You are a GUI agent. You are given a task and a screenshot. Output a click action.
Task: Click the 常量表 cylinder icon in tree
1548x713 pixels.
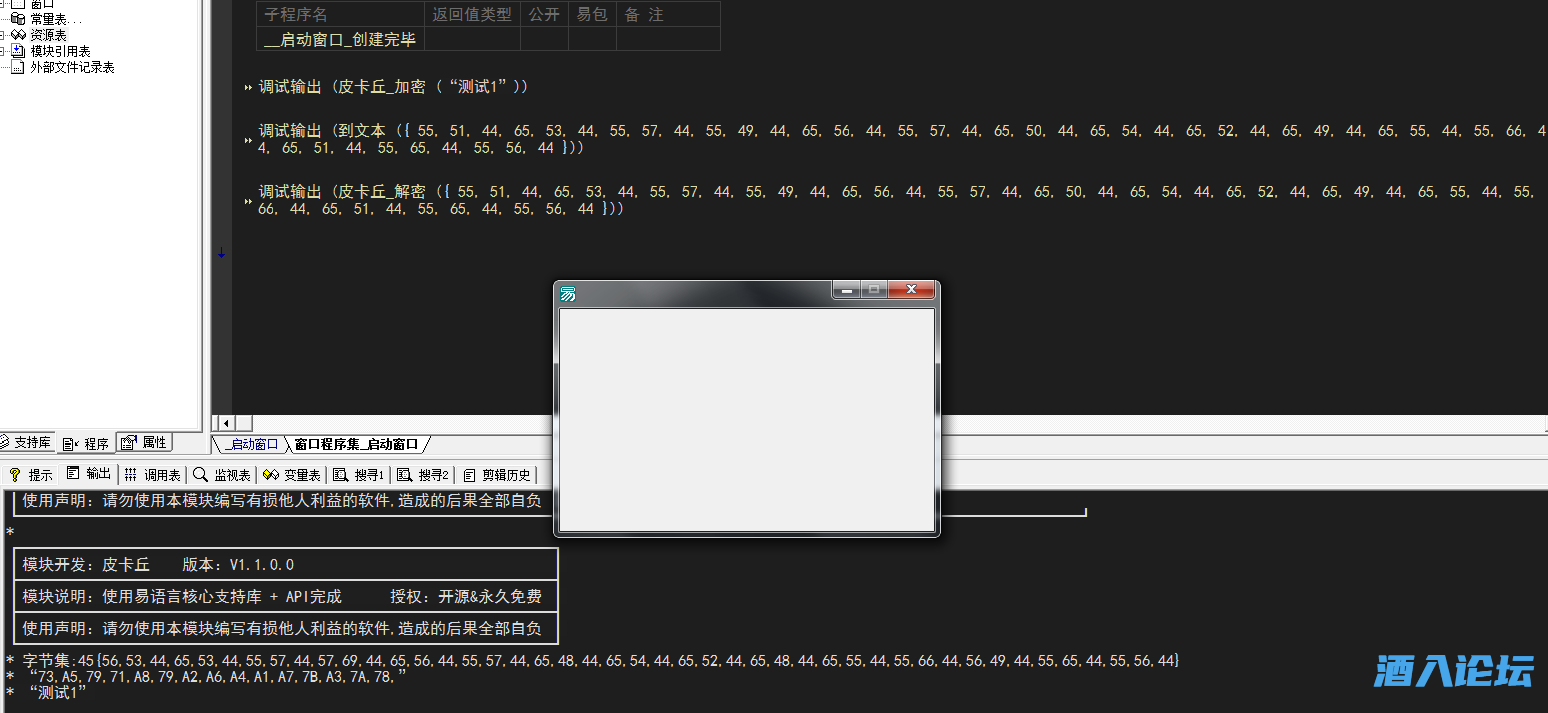click(18, 19)
